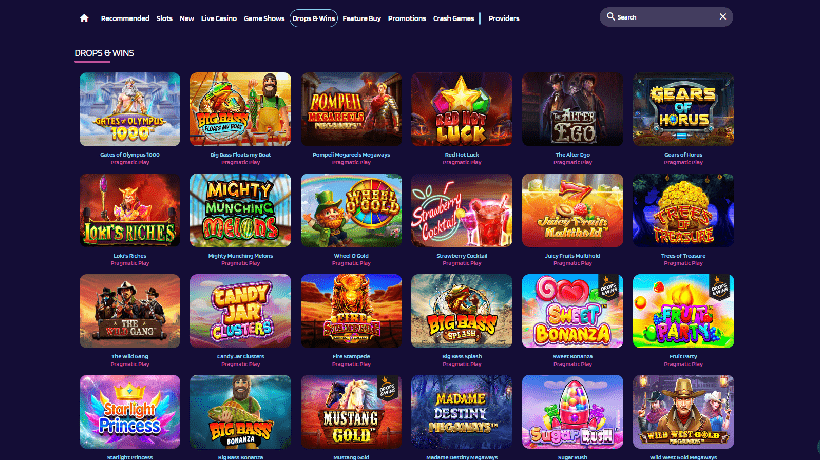Open the Crash Games category

[453, 18]
